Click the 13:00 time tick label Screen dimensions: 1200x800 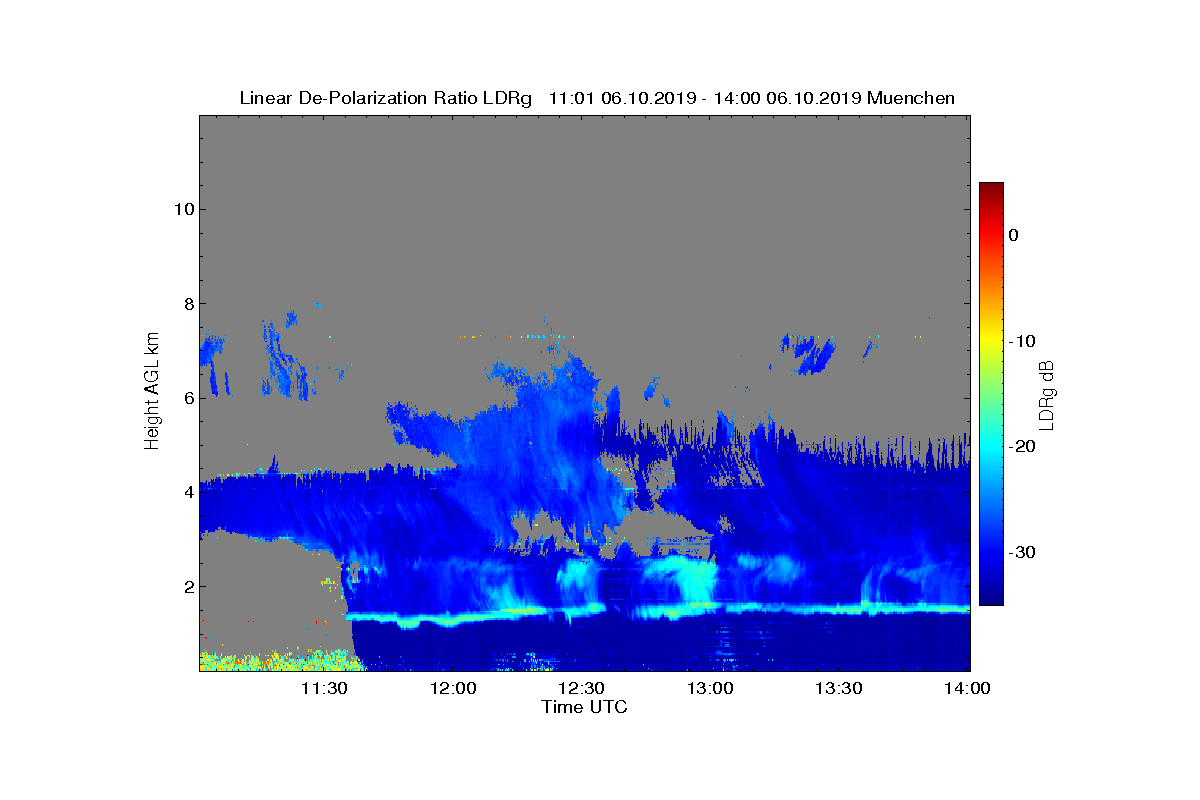pyautogui.click(x=710, y=688)
